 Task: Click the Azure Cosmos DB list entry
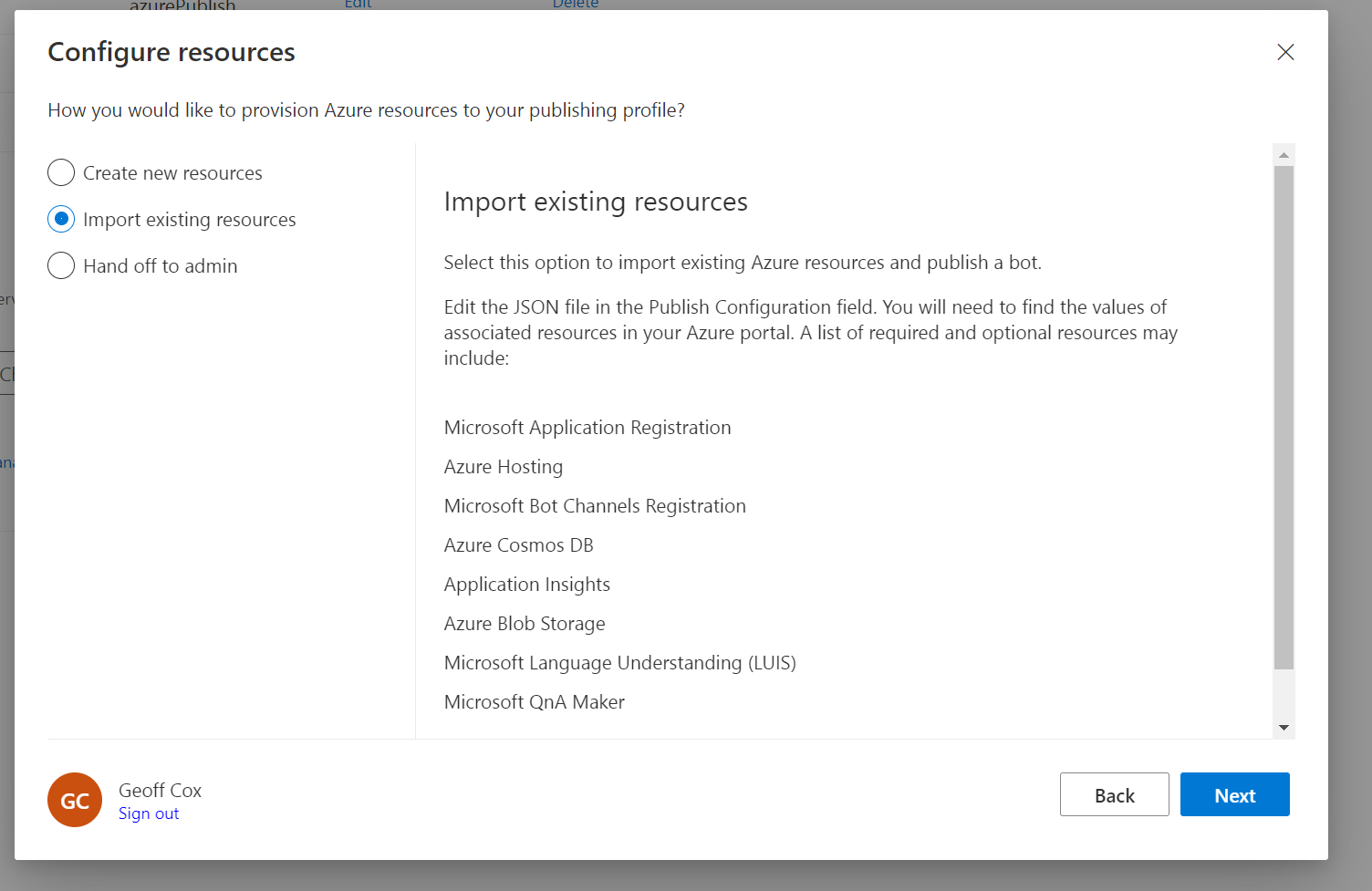pos(518,545)
